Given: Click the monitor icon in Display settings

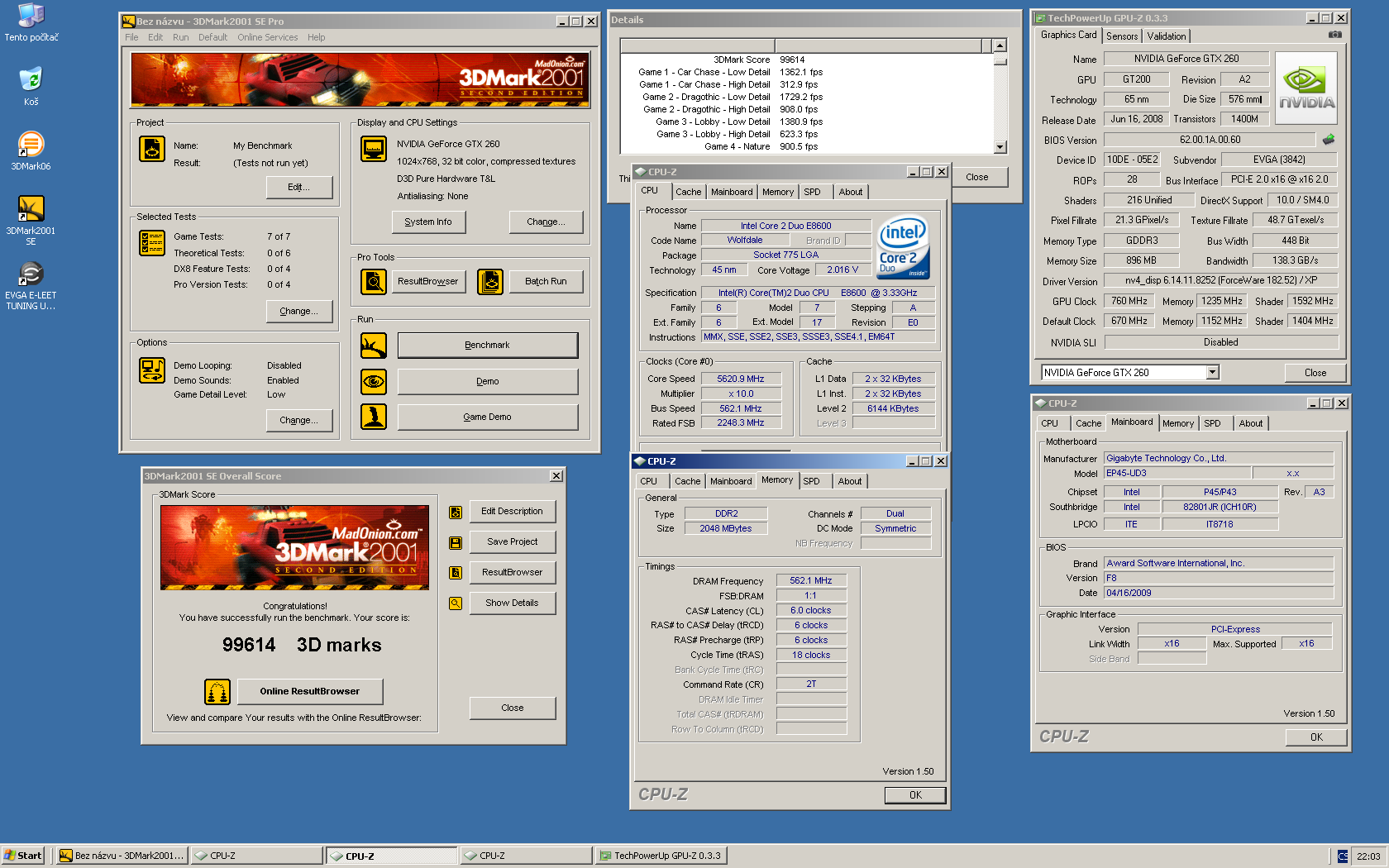Looking at the screenshot, I should coord(374,149).
